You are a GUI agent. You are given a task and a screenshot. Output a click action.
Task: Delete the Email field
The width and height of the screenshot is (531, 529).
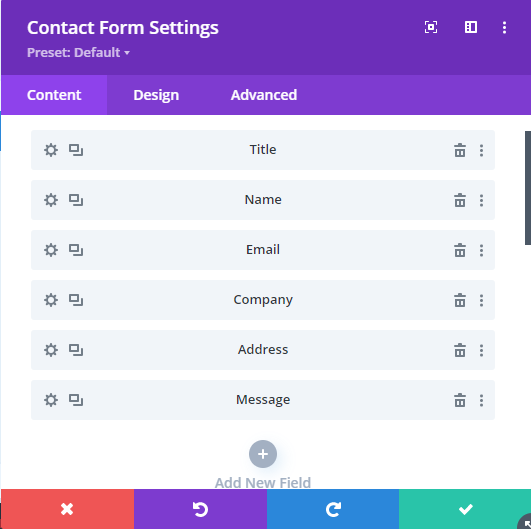coord(460,250)
